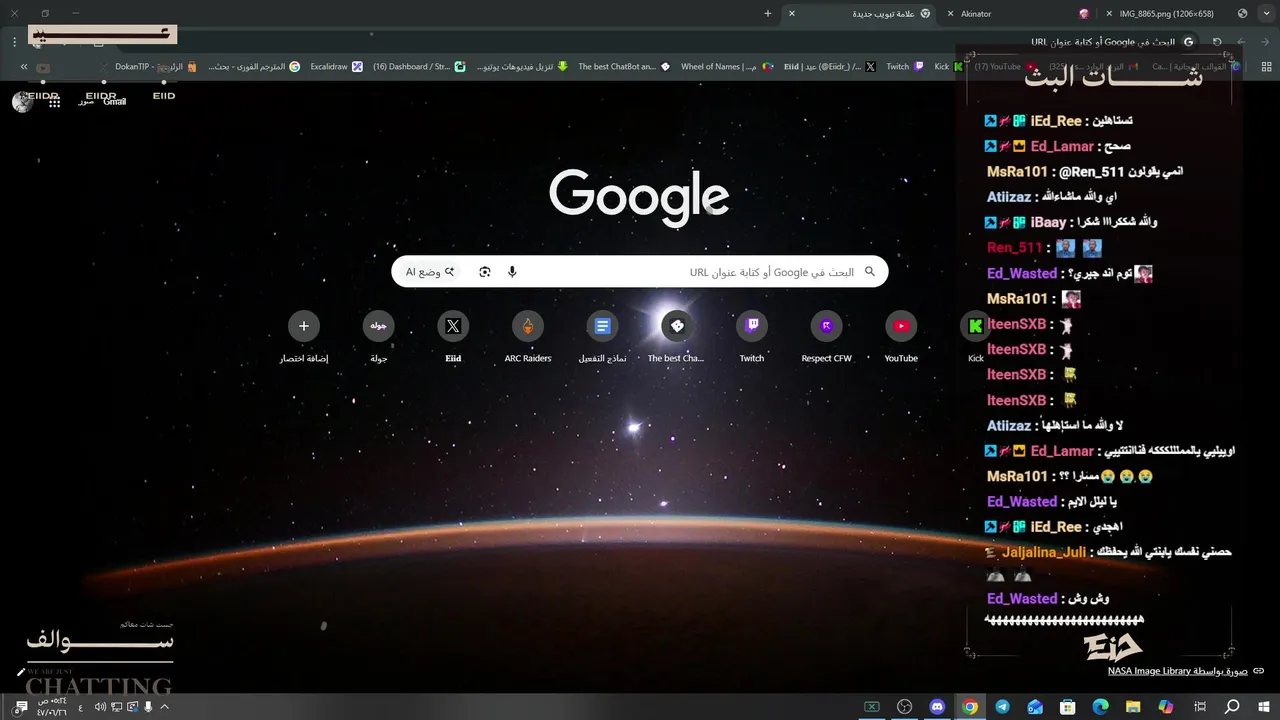
Task: Open the Windows Start menu
Action: [1264, 707]
